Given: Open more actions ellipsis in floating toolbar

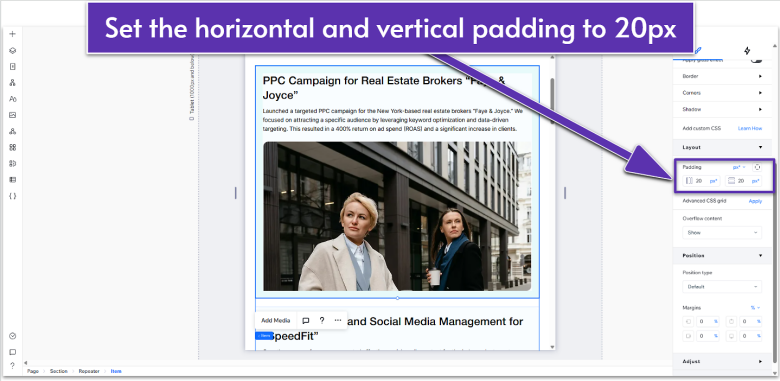Looking at the screenshot, I should tap(338, 321).
